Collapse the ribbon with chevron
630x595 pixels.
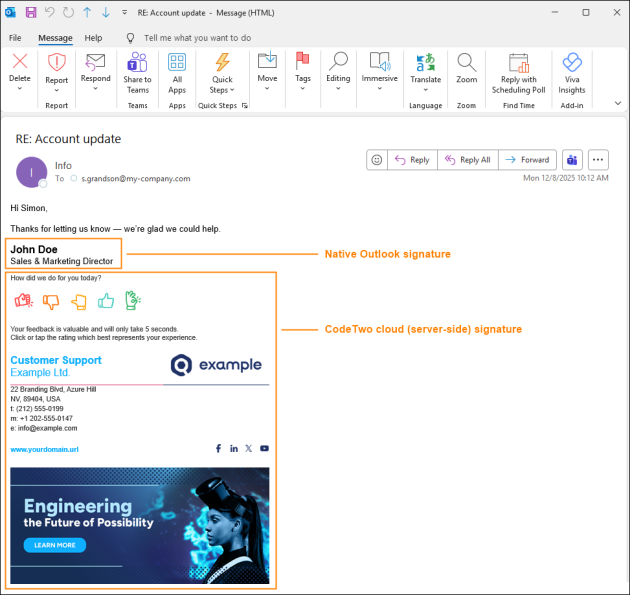tap(618, 103)
